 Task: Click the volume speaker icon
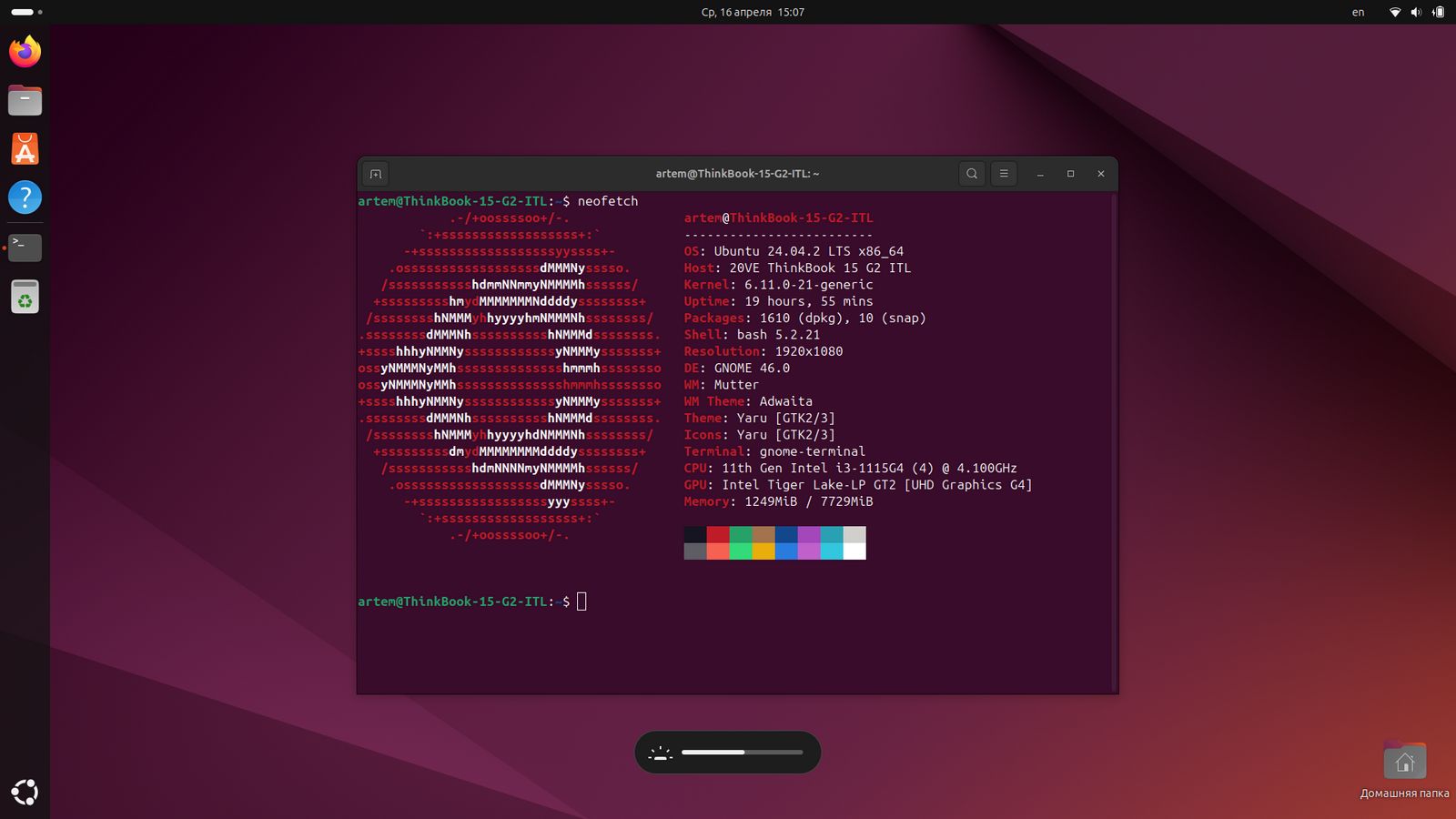1416,12
